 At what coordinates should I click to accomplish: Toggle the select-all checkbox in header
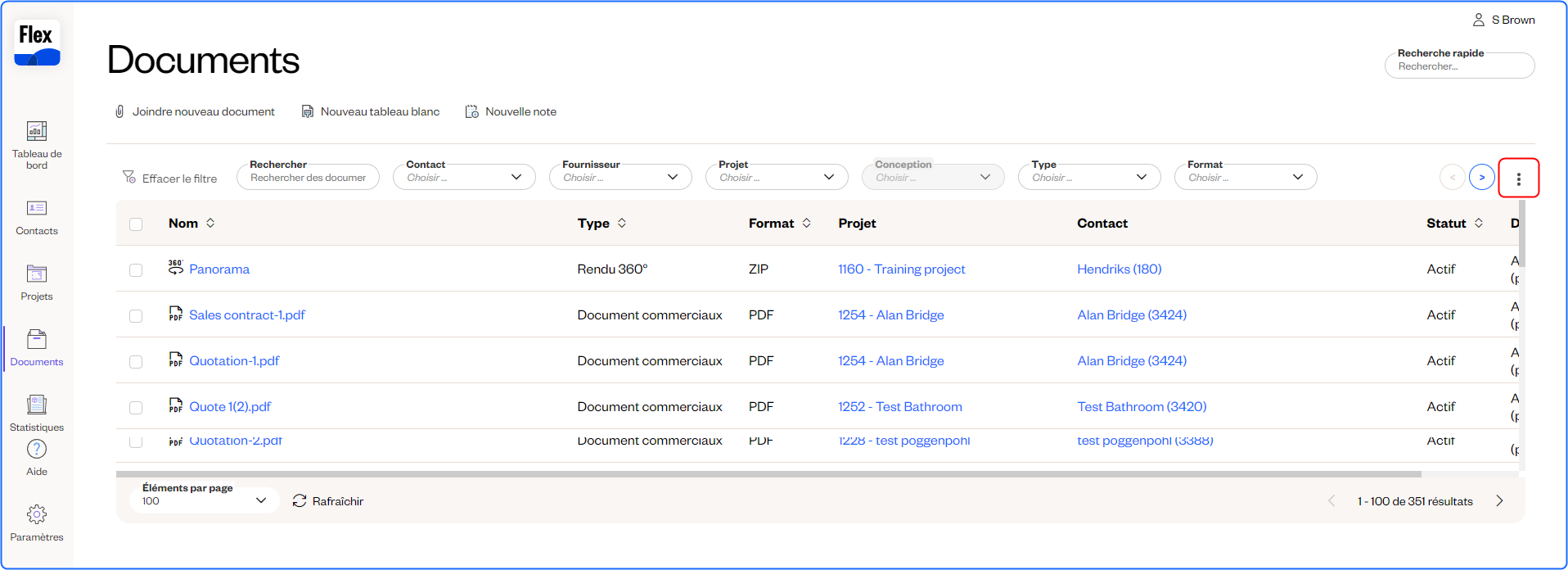click(136, 224)
